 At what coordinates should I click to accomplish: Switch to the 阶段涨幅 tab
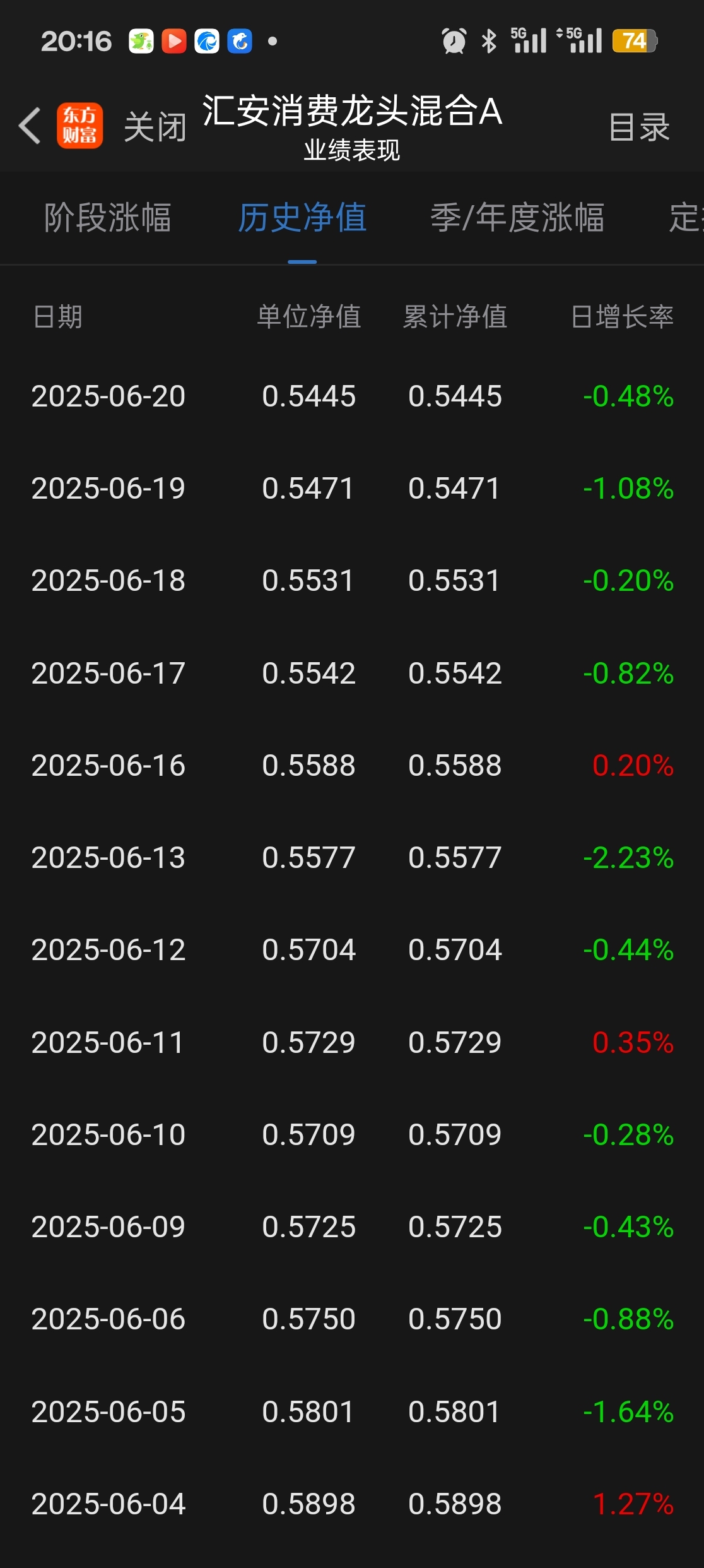tap(108, 218)
